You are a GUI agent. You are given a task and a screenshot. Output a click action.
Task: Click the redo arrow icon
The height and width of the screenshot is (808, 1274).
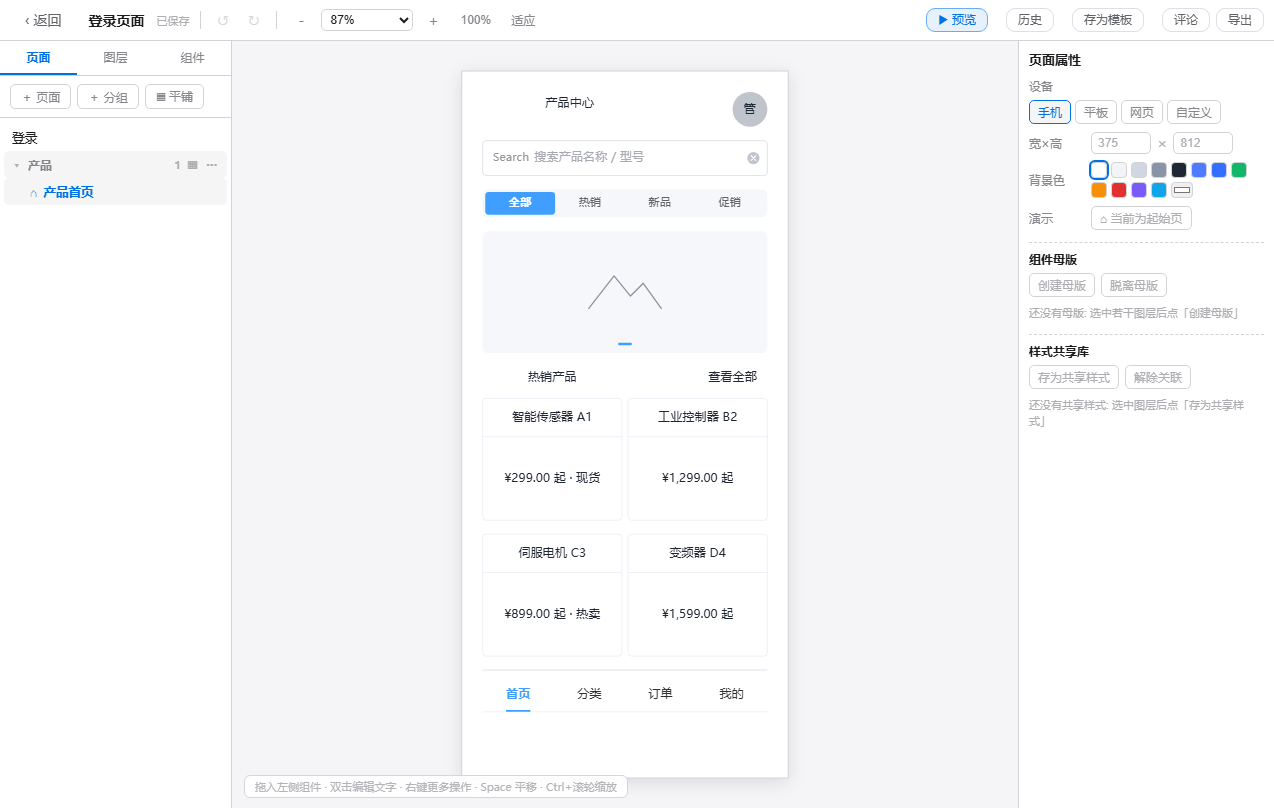coord(253,20)
